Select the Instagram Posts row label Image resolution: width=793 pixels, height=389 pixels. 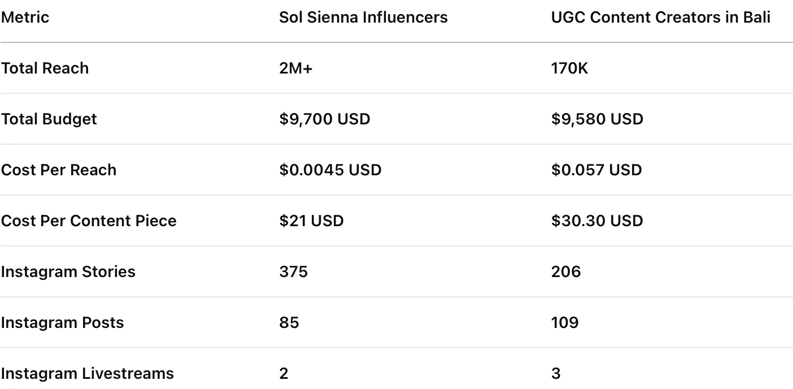point(62,323)
